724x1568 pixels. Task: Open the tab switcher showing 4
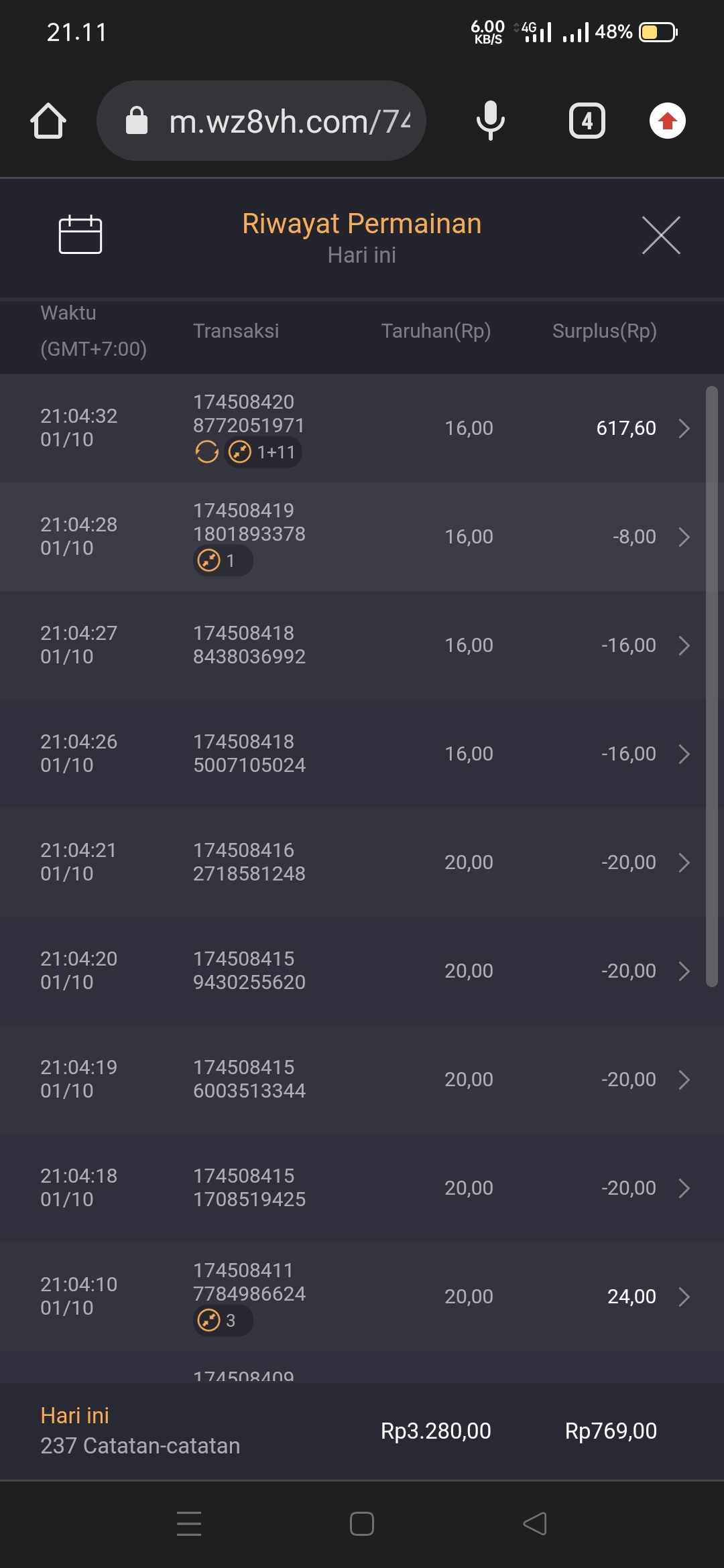click(x=587, y=121)
